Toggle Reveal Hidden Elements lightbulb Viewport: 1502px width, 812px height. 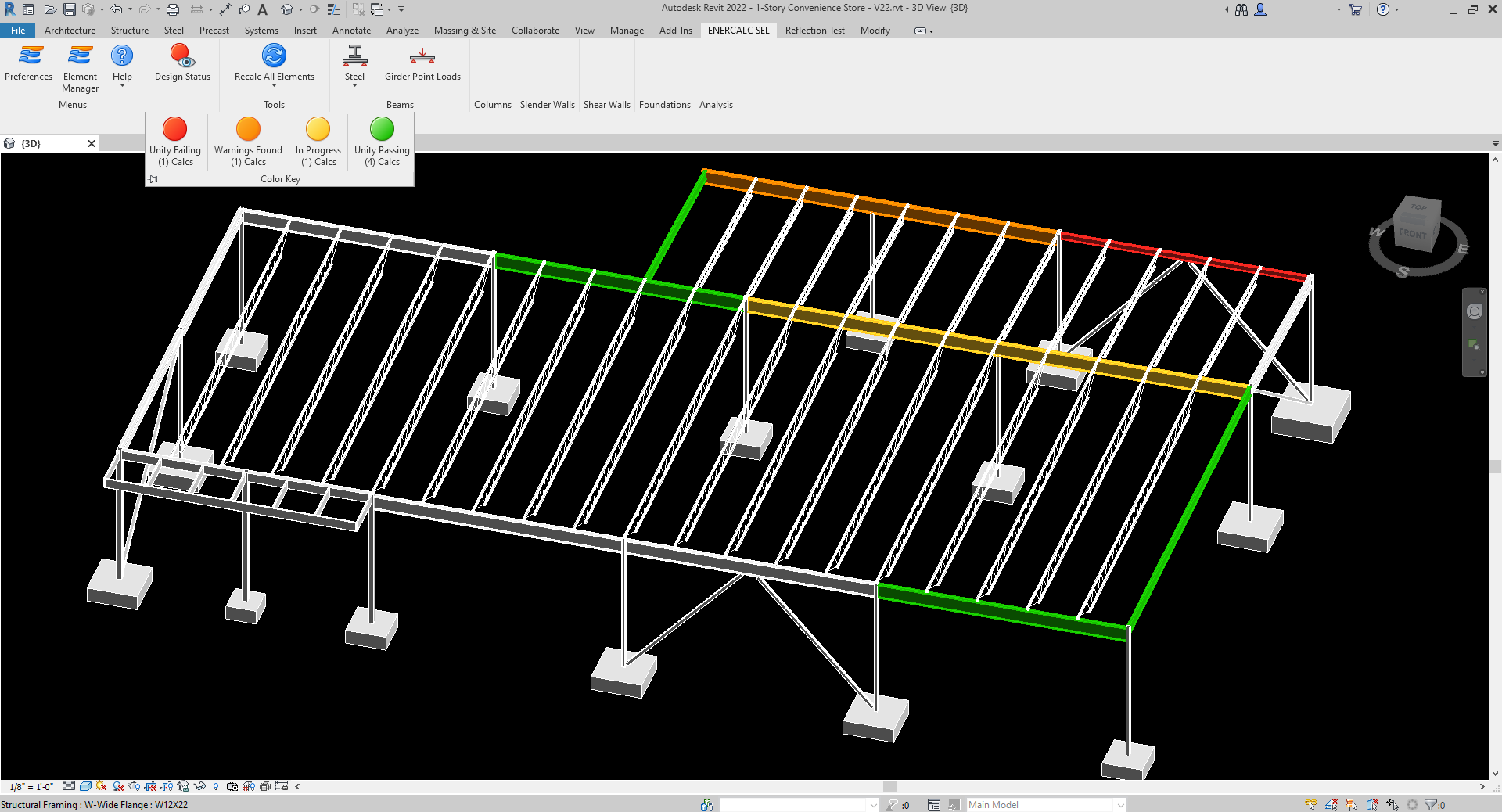point(216,786)
